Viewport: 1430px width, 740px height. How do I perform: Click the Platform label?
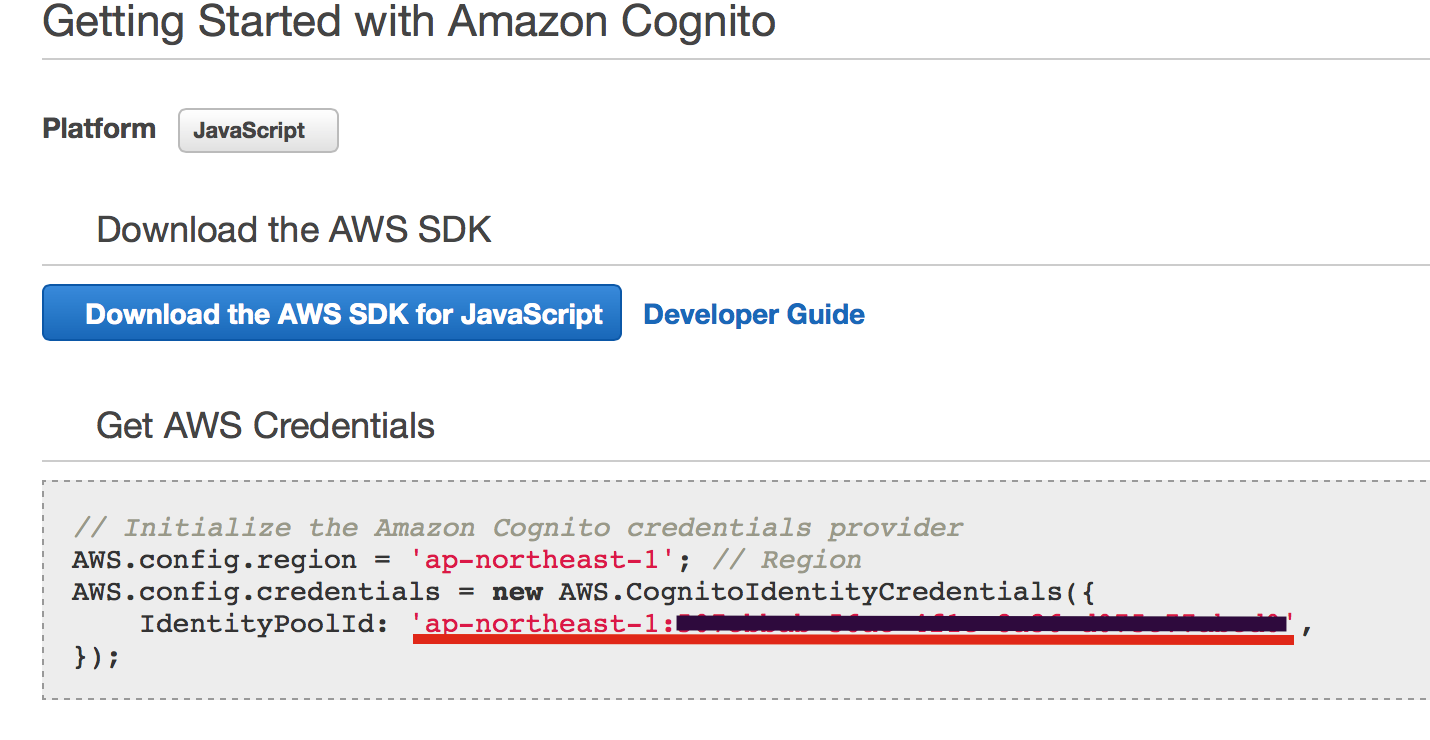[x=99, y=129]
